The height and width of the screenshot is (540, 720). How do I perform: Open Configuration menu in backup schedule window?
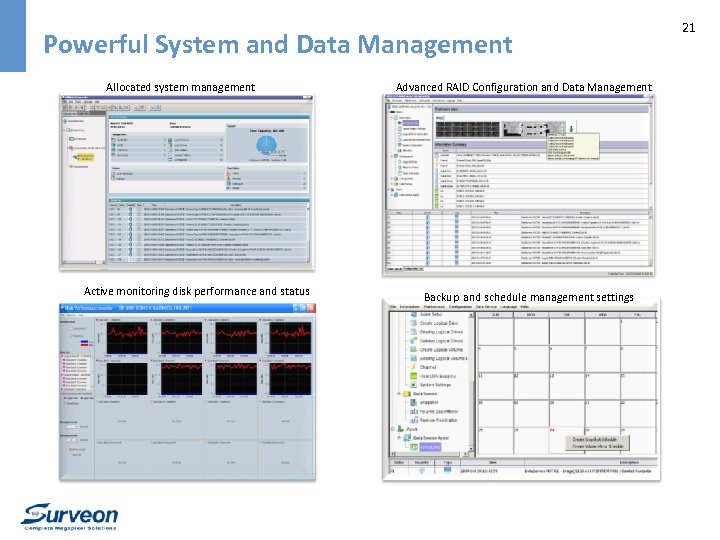[x=460, y=307]
